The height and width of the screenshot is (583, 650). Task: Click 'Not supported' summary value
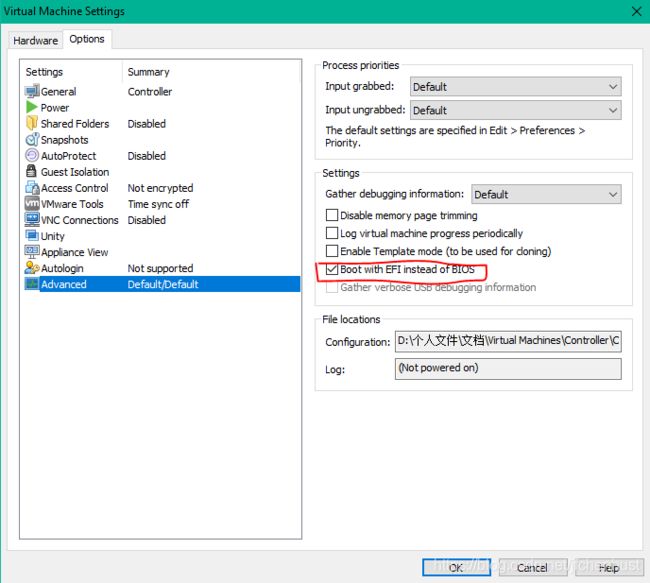160,268
